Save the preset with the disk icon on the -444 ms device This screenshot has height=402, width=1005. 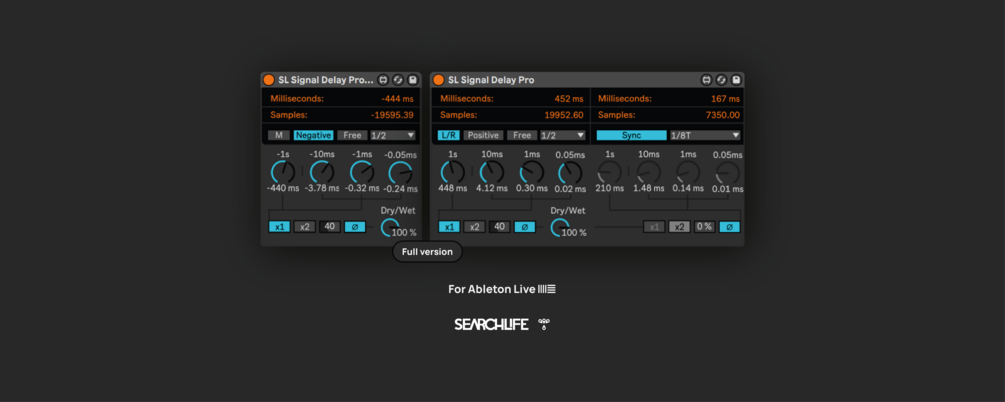tap(413, 80)
